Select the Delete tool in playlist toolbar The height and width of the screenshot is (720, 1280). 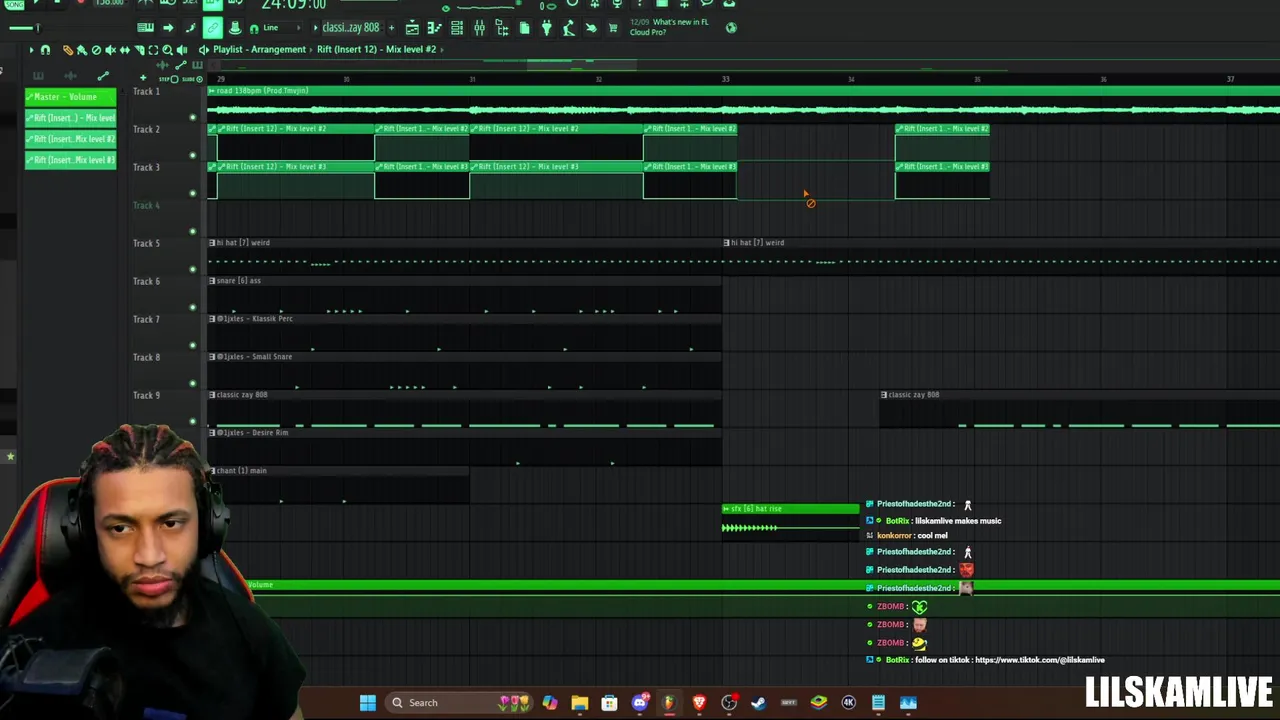[x=96, y=49]
